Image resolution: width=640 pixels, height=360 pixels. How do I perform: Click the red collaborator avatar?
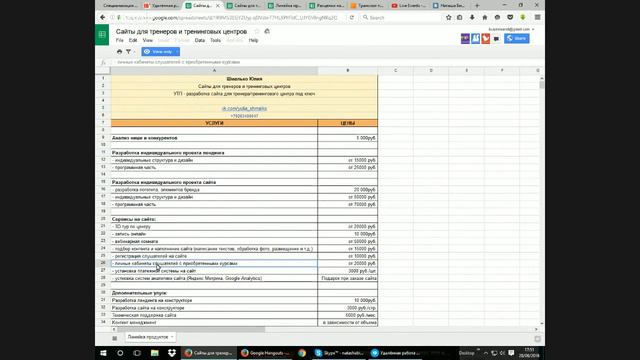pyautogui.click(x=486, y=38)
